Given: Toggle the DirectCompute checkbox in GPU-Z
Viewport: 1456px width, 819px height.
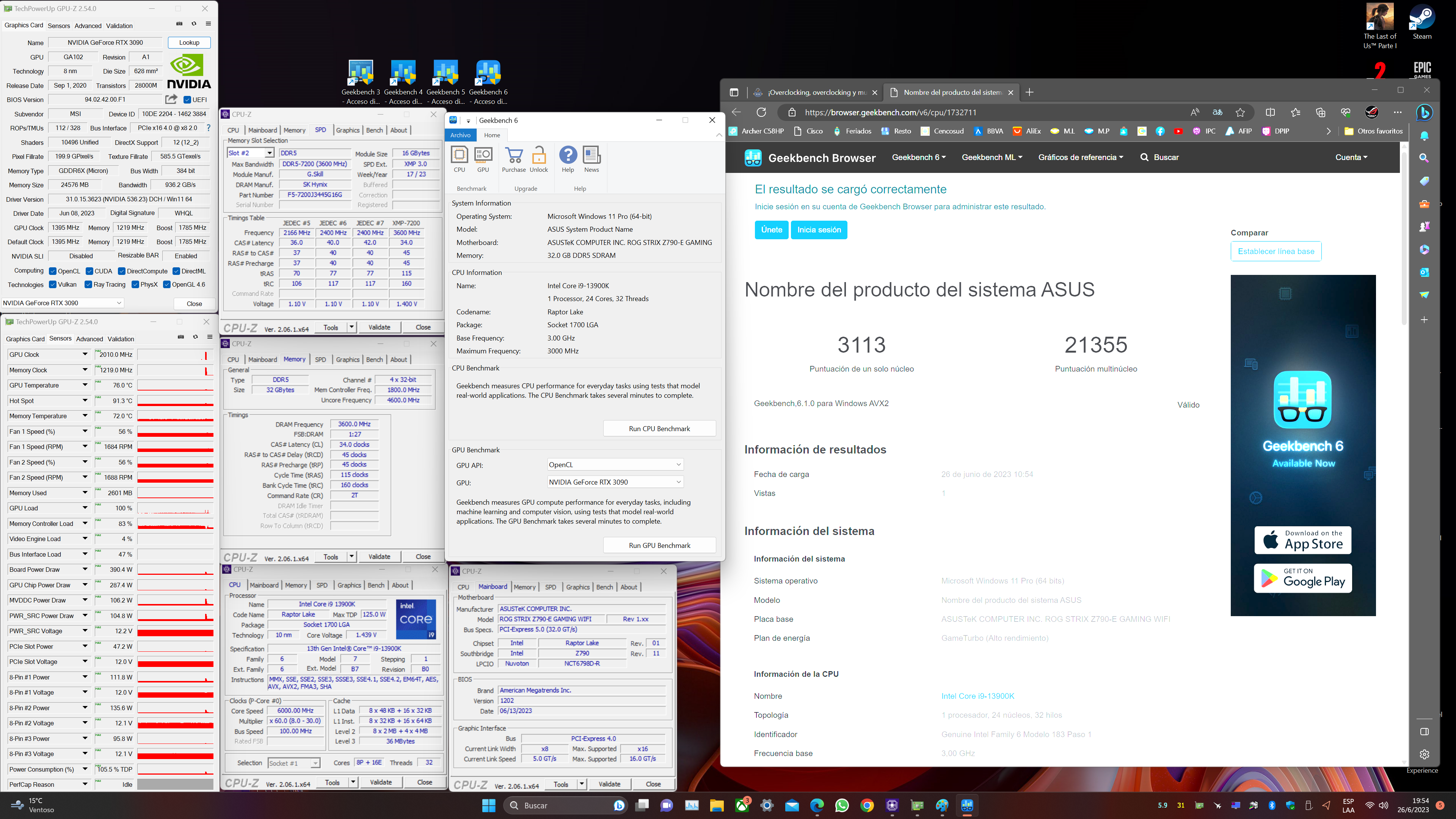Looking at the screenshot, I should click(121, 271).
